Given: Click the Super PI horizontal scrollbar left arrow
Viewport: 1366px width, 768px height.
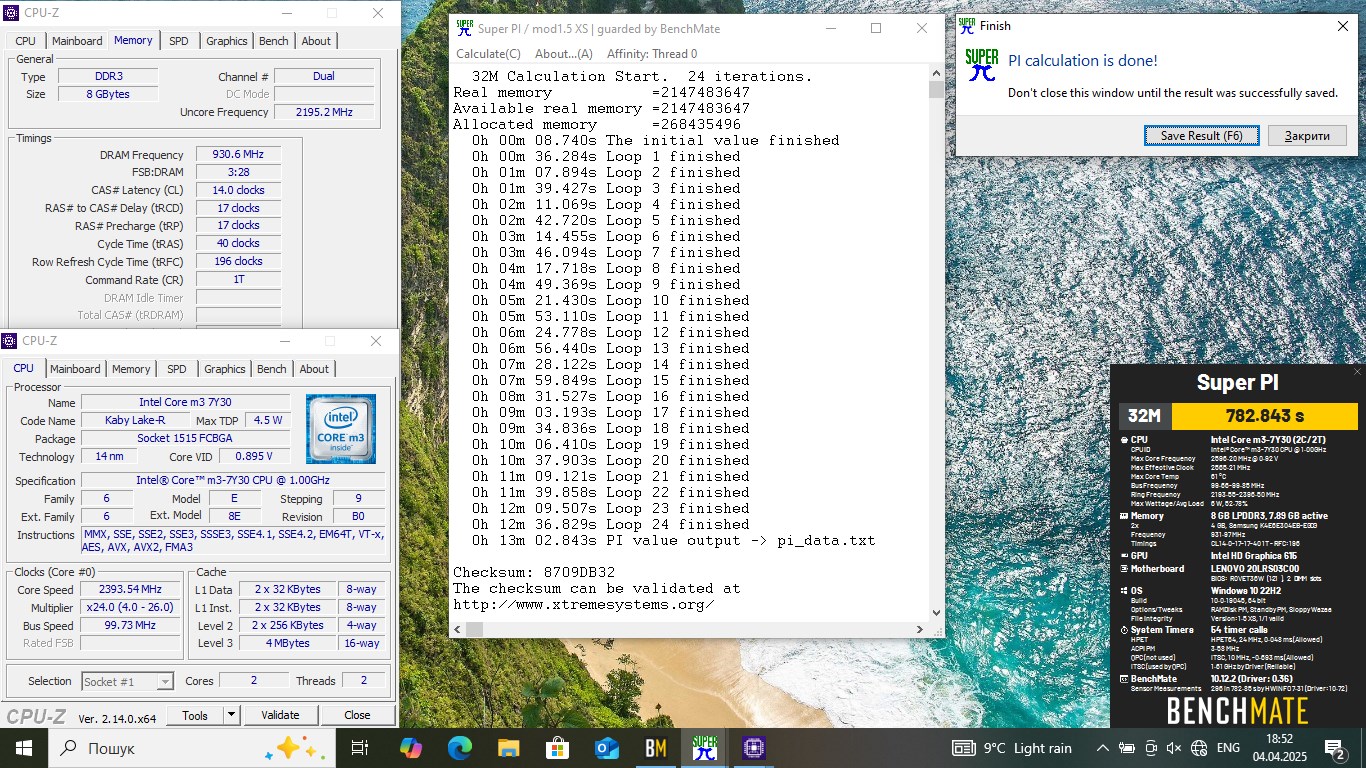Looking at the screenshot, I should point(458,629).
